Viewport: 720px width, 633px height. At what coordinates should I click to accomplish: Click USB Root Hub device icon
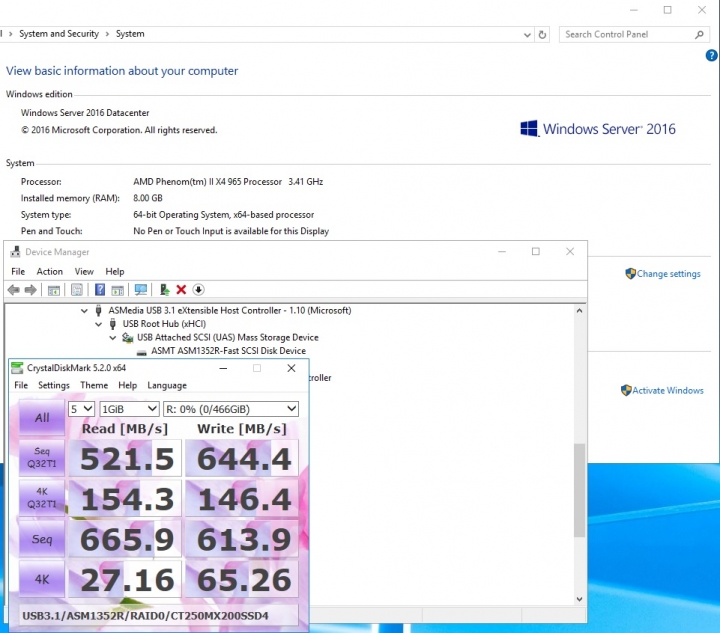[x=112, y=324]
